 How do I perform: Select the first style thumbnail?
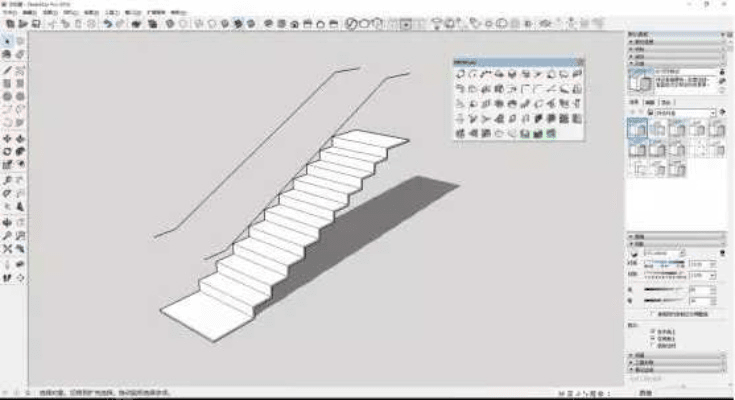(635, 128)
